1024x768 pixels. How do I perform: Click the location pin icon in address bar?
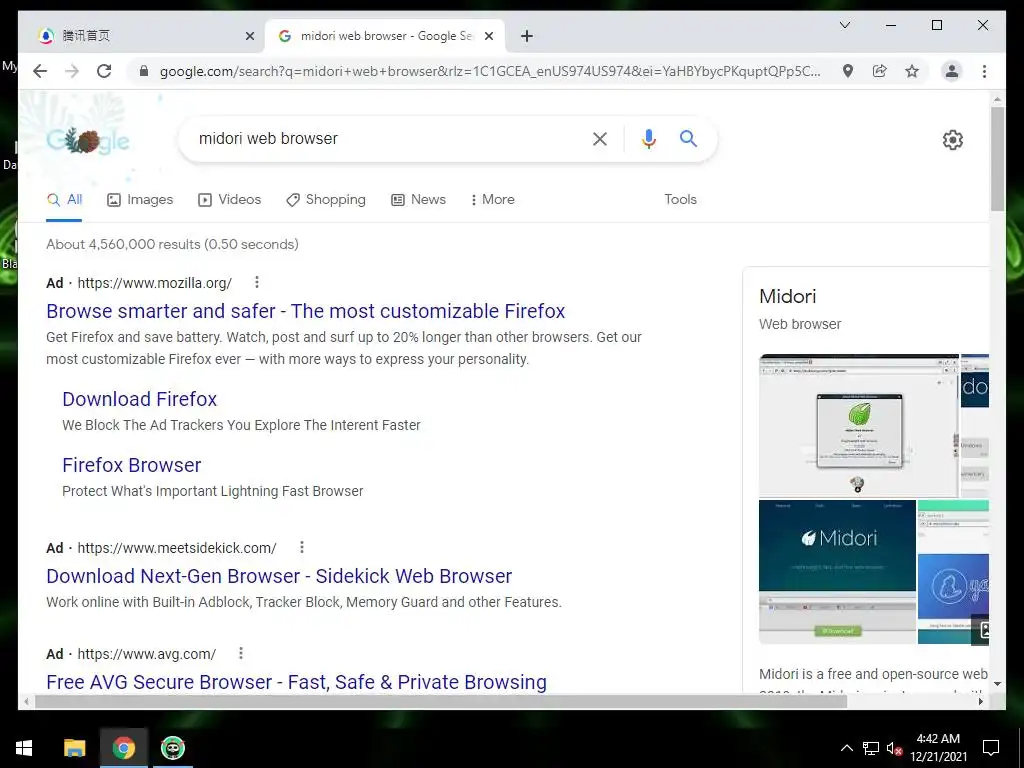[x=848, y=71]
